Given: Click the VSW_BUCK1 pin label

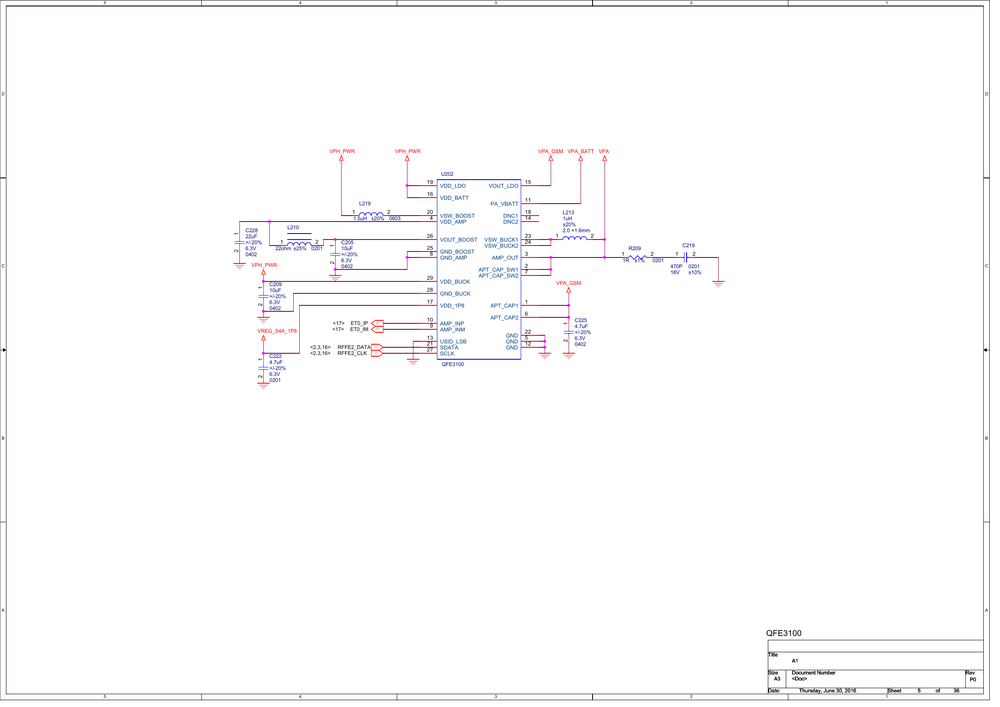Looking at the screenshot, I should coord(501,240).
